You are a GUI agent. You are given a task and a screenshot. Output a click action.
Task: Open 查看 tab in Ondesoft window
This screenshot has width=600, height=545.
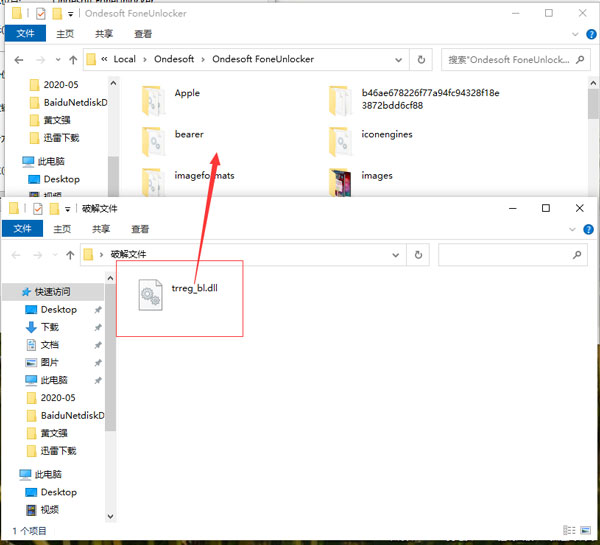[143, 34]
